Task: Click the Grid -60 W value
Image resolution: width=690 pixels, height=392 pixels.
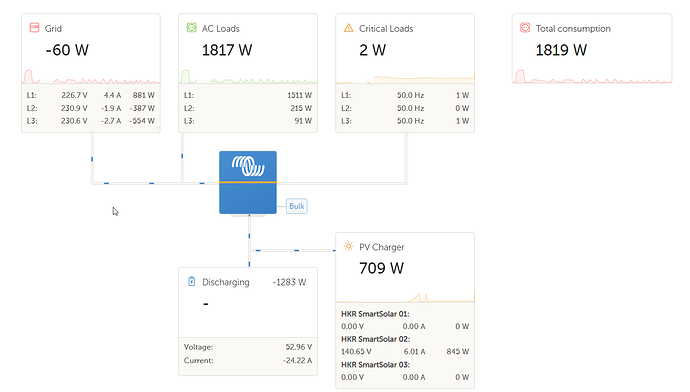Action: pos(67,50)
